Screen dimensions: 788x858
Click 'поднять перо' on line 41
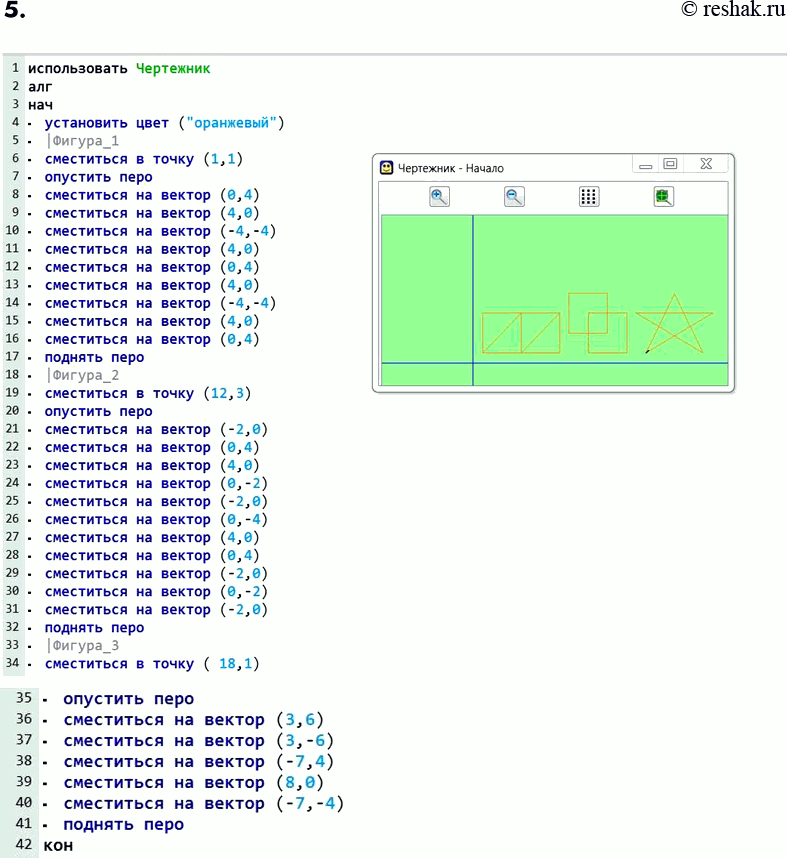click(x=123, y=824)
